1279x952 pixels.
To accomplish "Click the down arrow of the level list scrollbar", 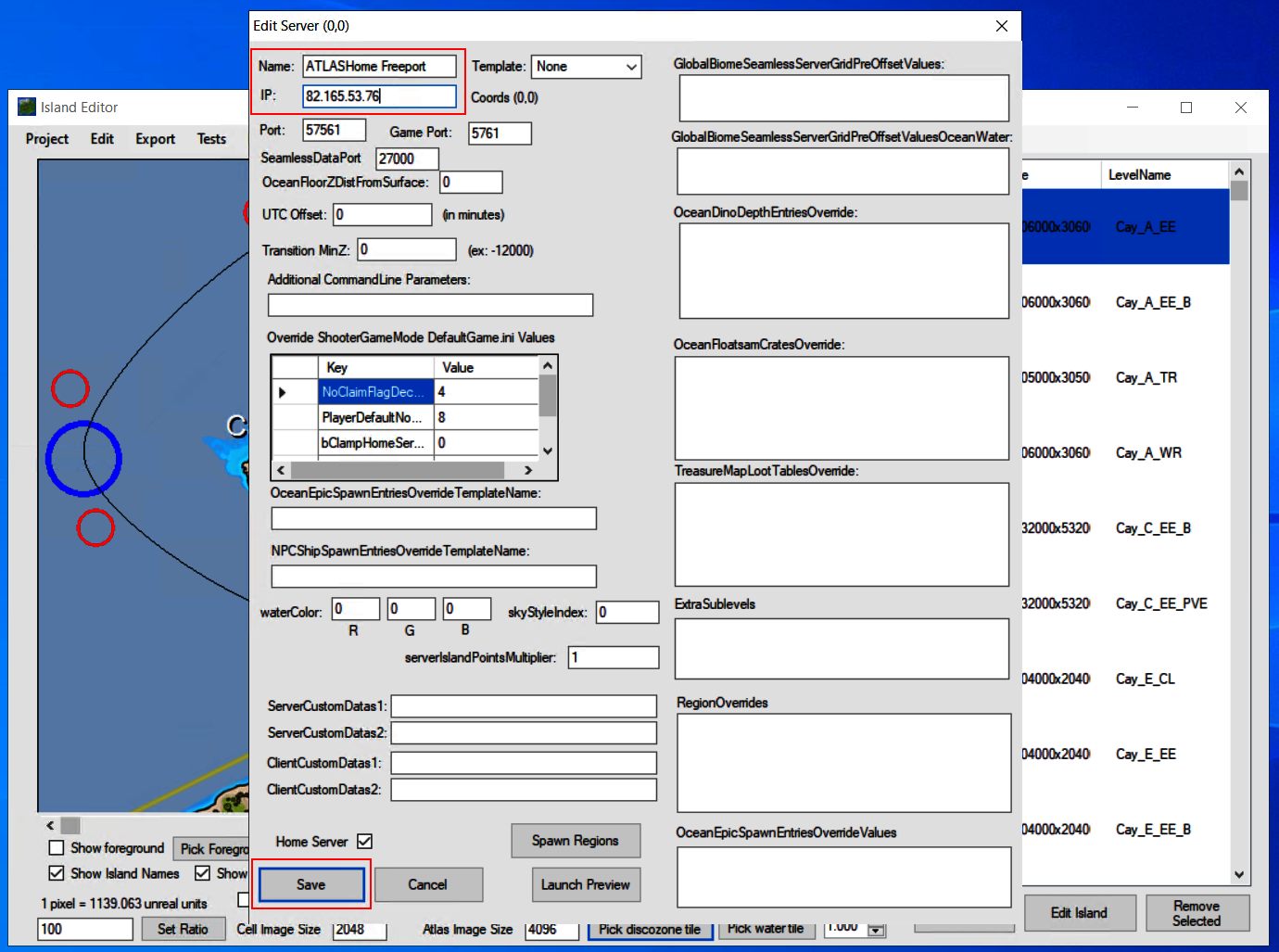I will point(1238,874).
